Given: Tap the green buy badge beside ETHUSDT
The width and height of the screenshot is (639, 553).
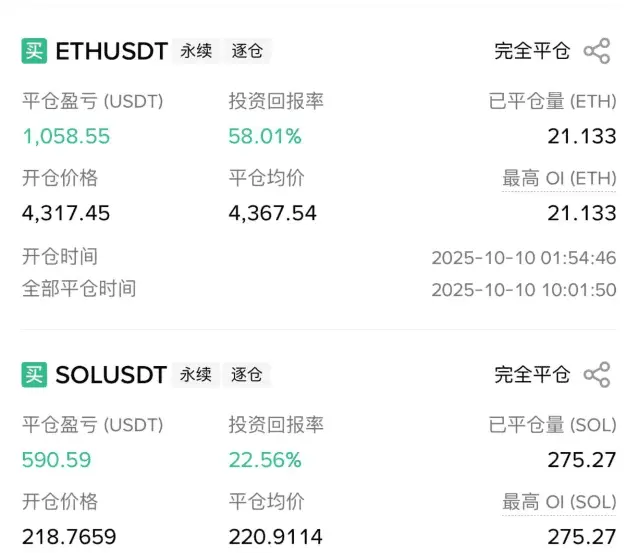Looking at the screenshot, I should 34,51.
